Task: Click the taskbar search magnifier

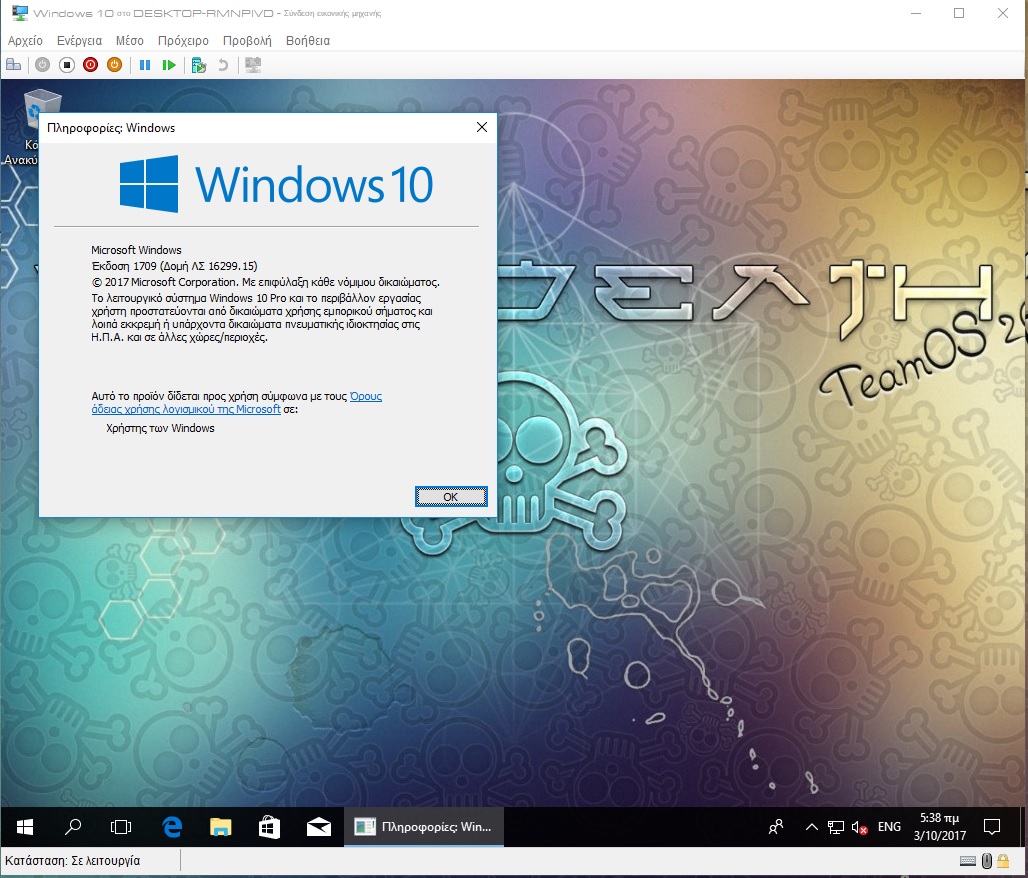Action: coord(73,828)
